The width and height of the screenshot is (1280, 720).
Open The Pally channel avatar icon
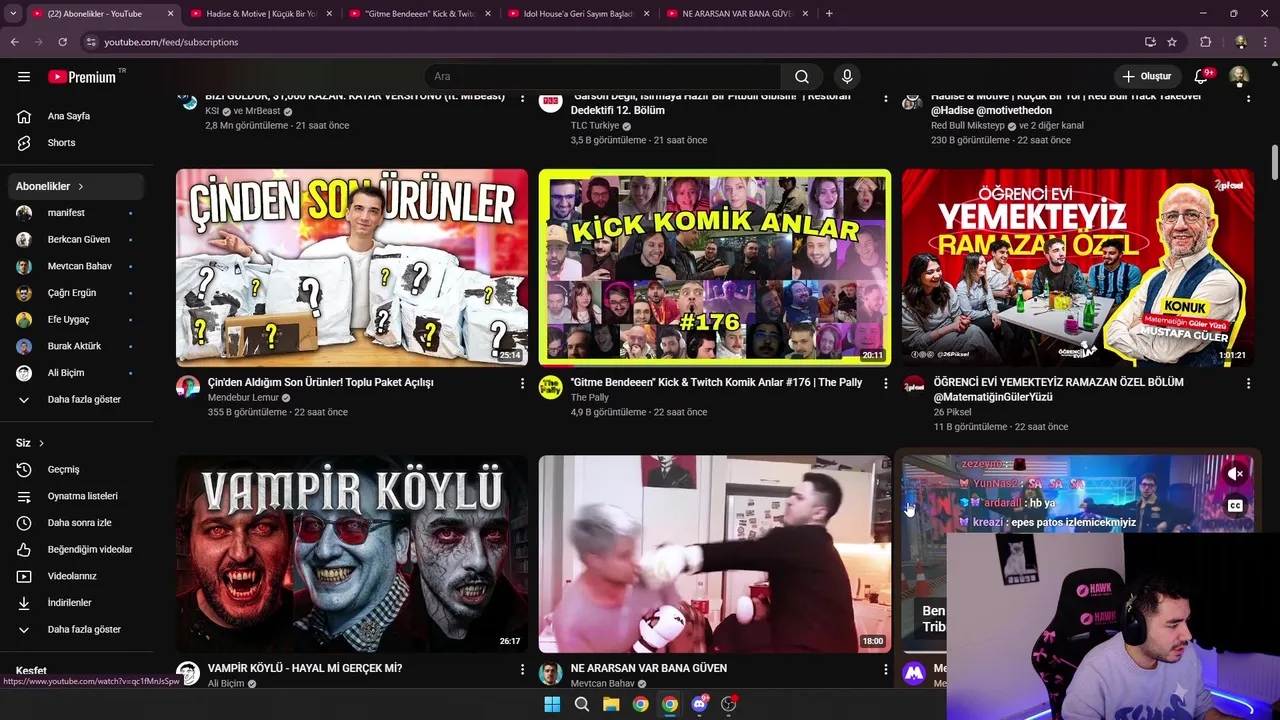[550, 387]
